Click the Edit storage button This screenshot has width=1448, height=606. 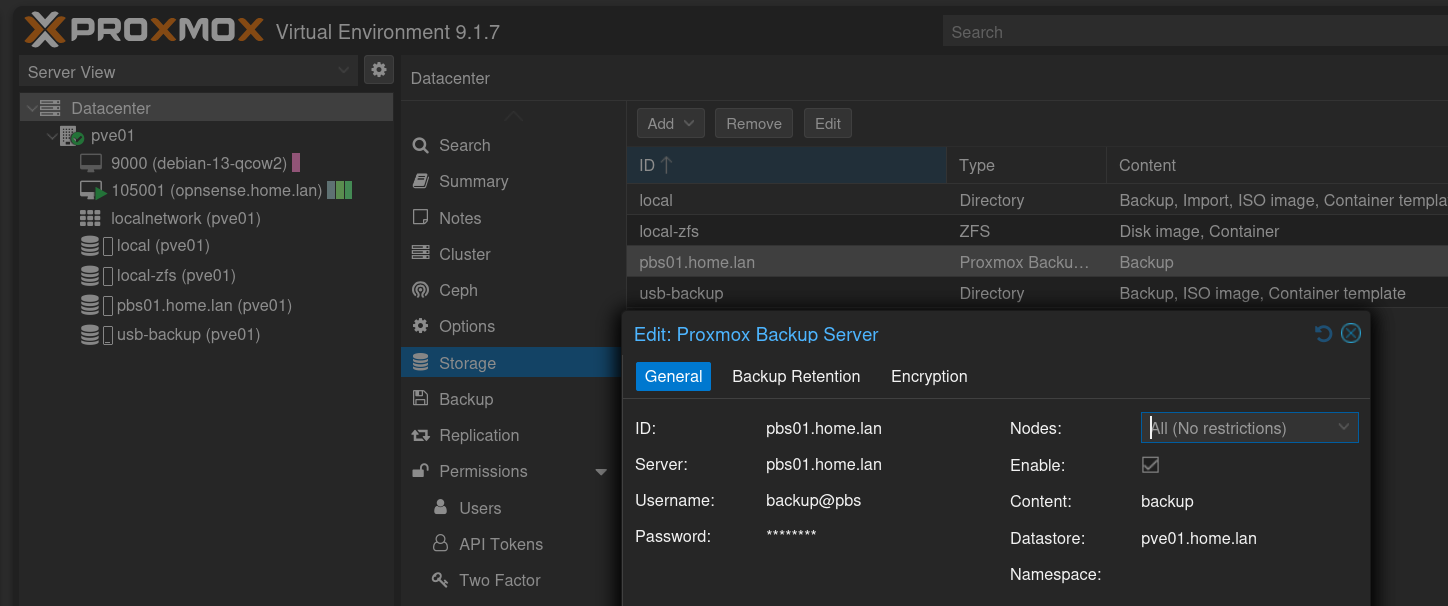coord(827,123)
